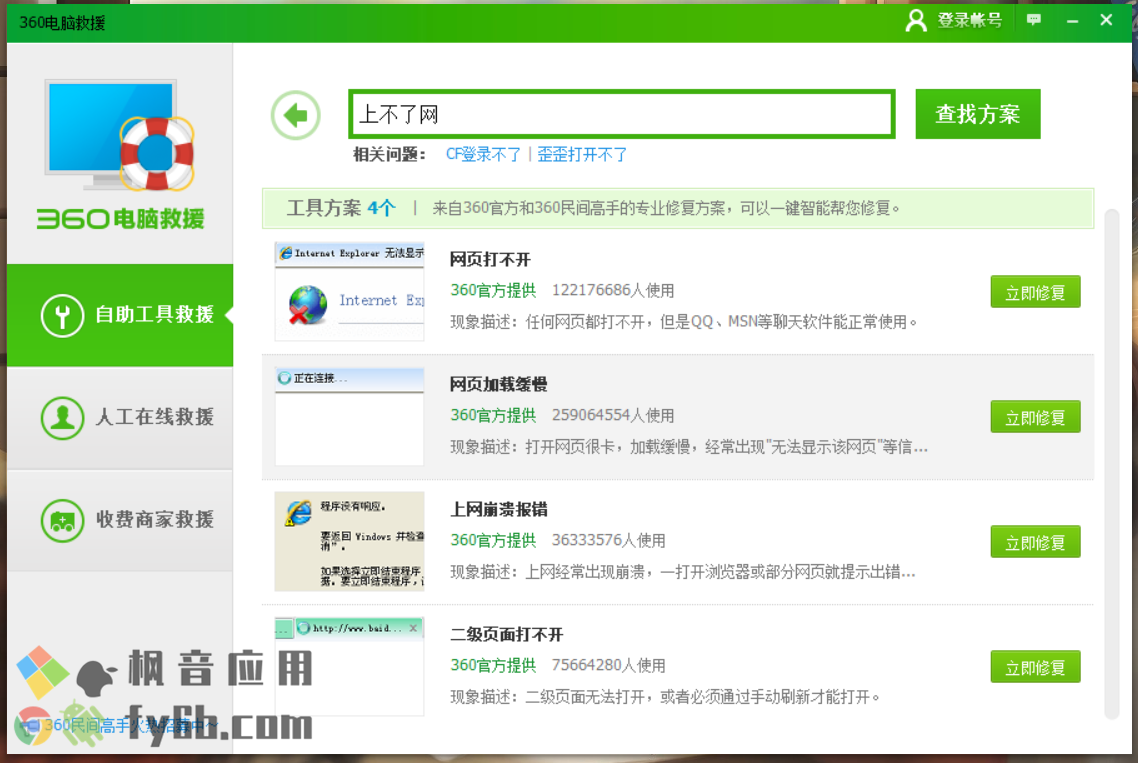Click the results list vertical scrollbar
Viewport: 1138px width, 763px height.
pyautogui.click(x=1111, y=465)
